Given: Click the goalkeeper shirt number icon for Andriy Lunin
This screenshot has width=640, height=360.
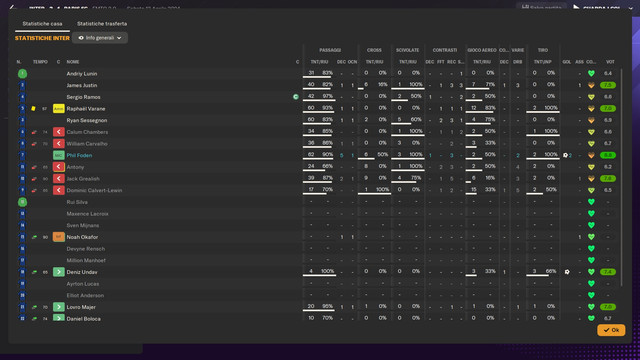Looking at the screenshot, I should 22,73.
